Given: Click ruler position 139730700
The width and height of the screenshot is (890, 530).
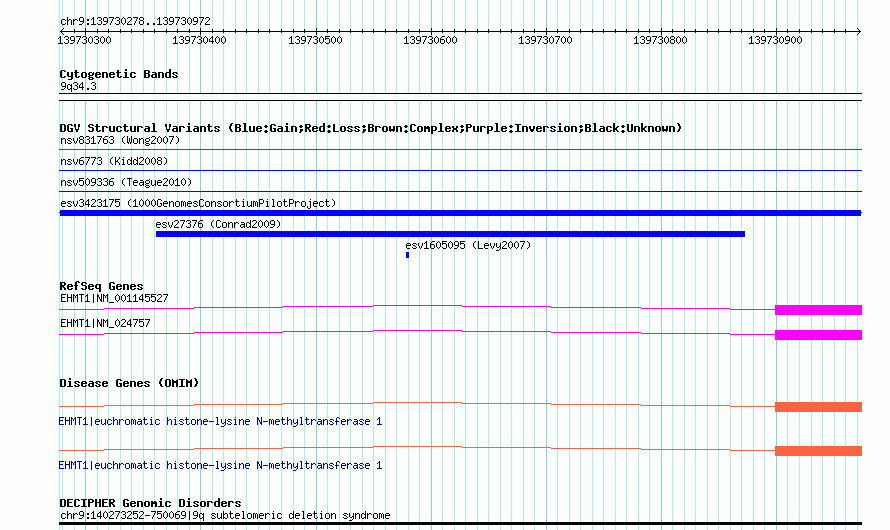Looking at the screenshot, I should pos(545,40).
